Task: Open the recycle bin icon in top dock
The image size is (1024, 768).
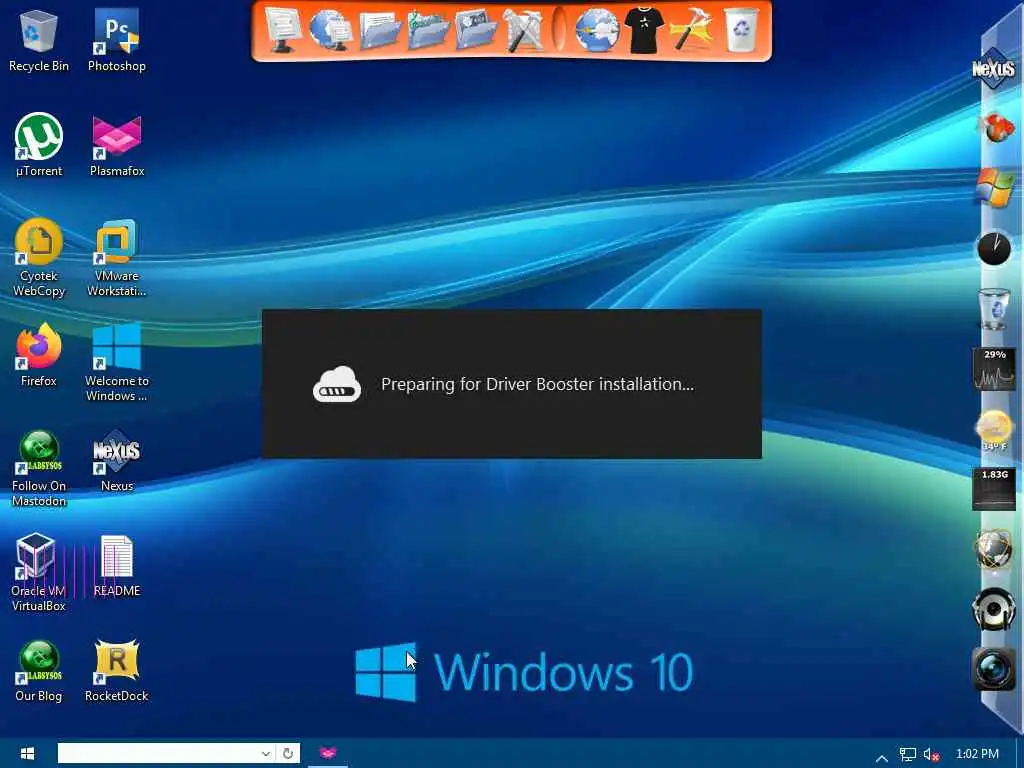Action: point(742,30)
